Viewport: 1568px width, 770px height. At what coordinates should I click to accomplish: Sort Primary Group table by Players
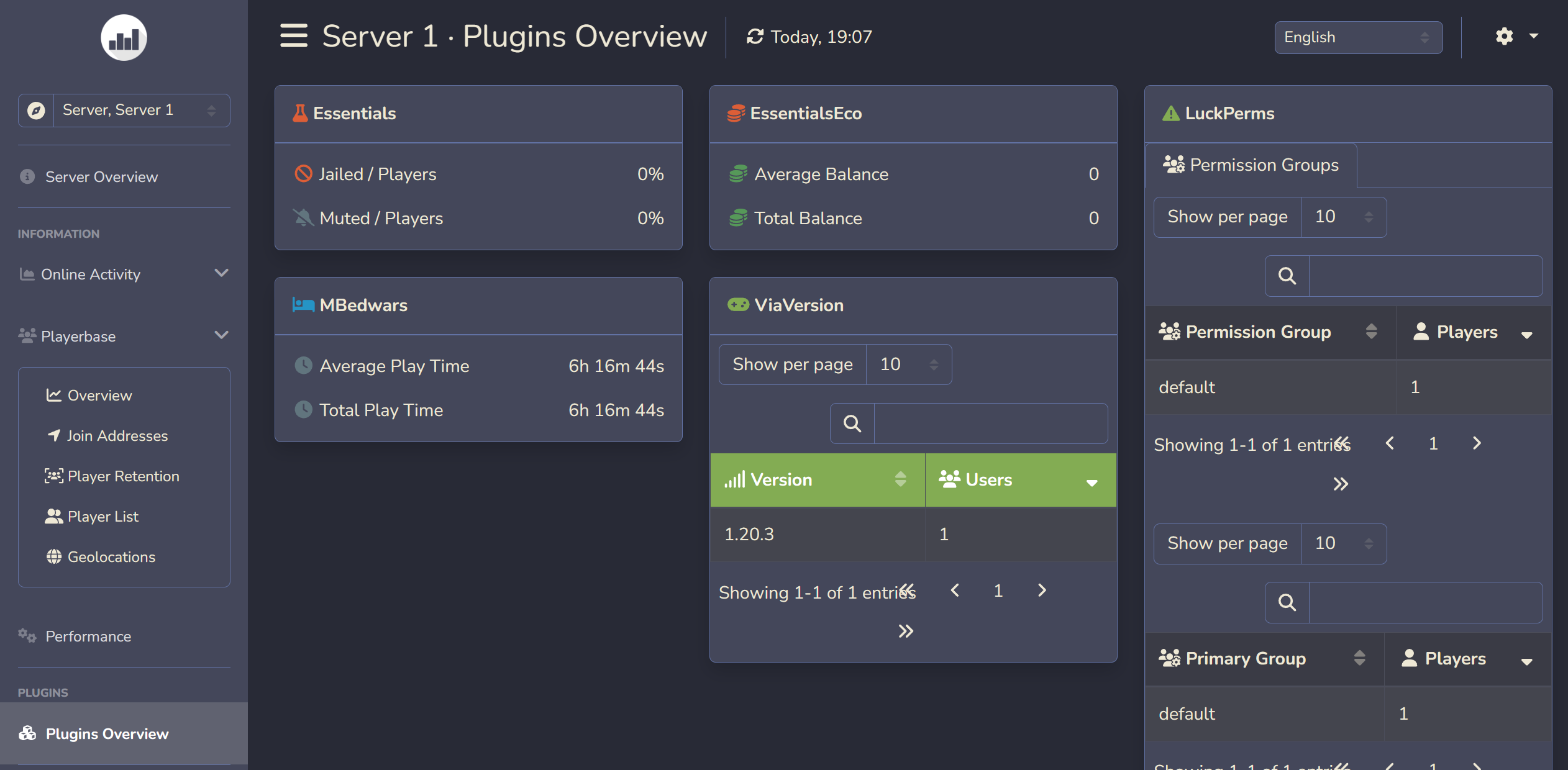click(1467, 659)
